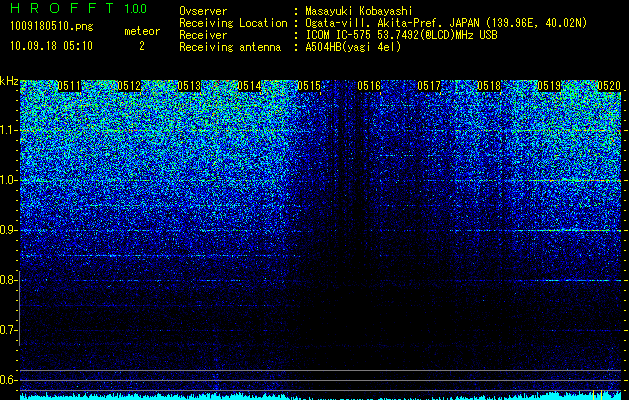Click the 0517 time marker
The width and height of the screenshot is (629, 400).
coord(429,86)
